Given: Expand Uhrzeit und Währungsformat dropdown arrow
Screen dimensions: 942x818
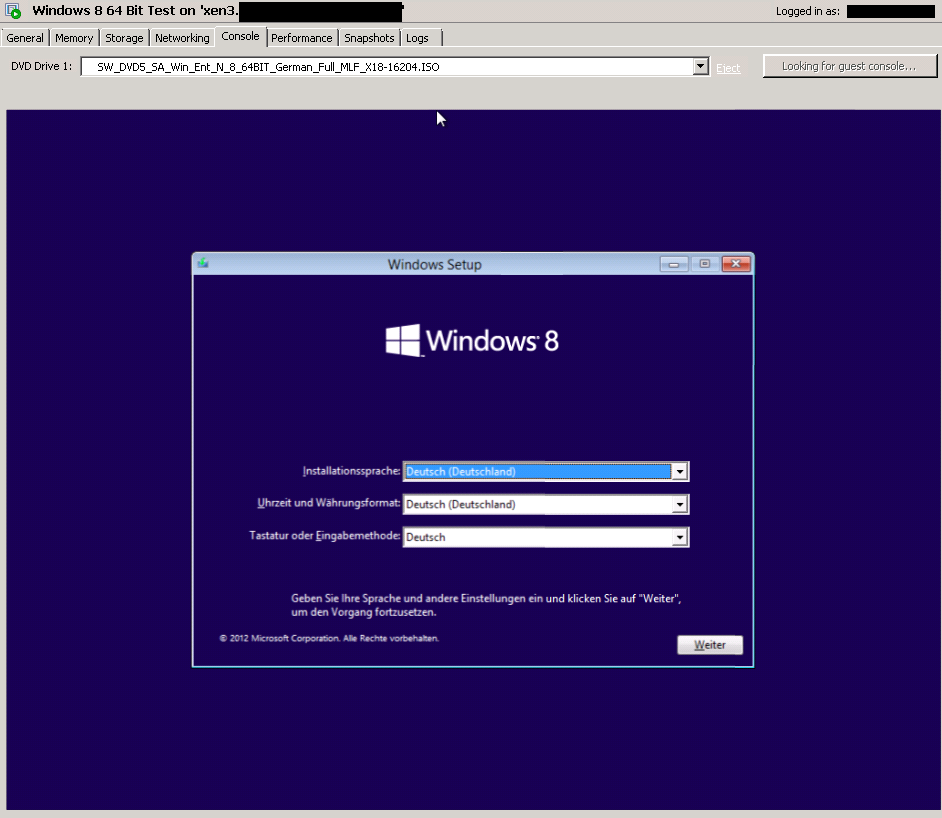Looking at the screenshot, I should coord(679,504).
